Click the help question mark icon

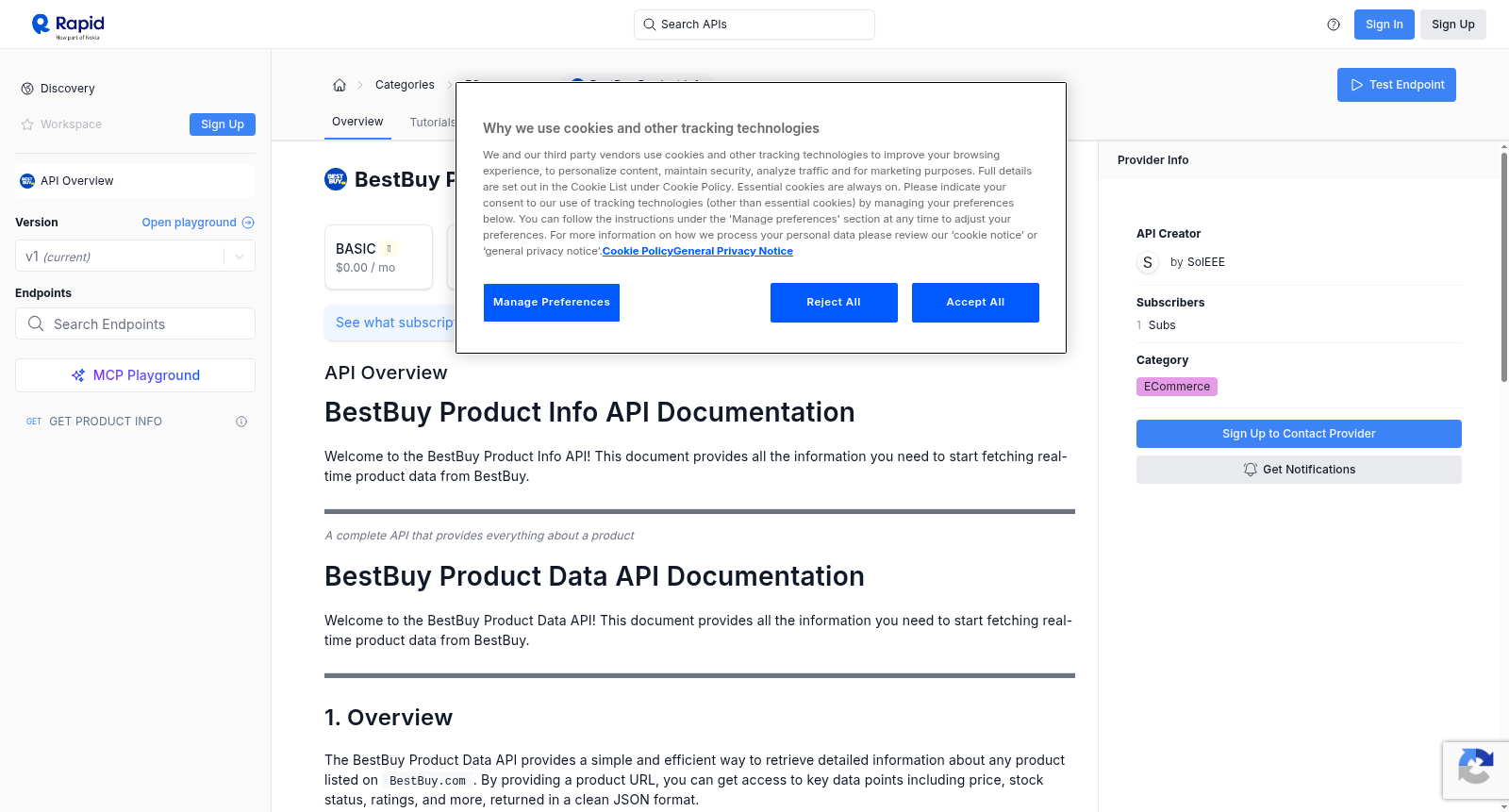pos(1334,25)
